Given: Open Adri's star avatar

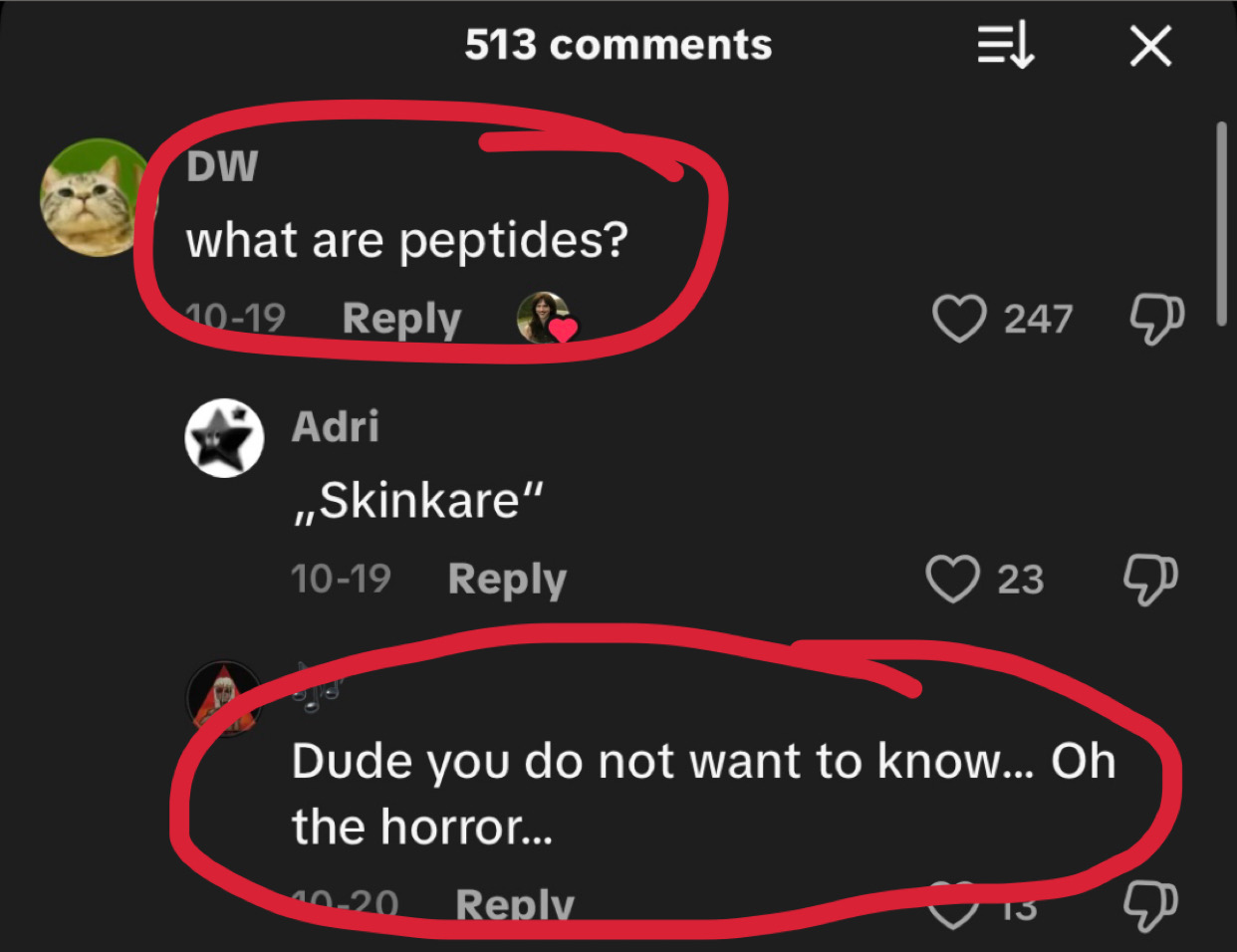Looking at the screenshot, I should tap(224, 438).
